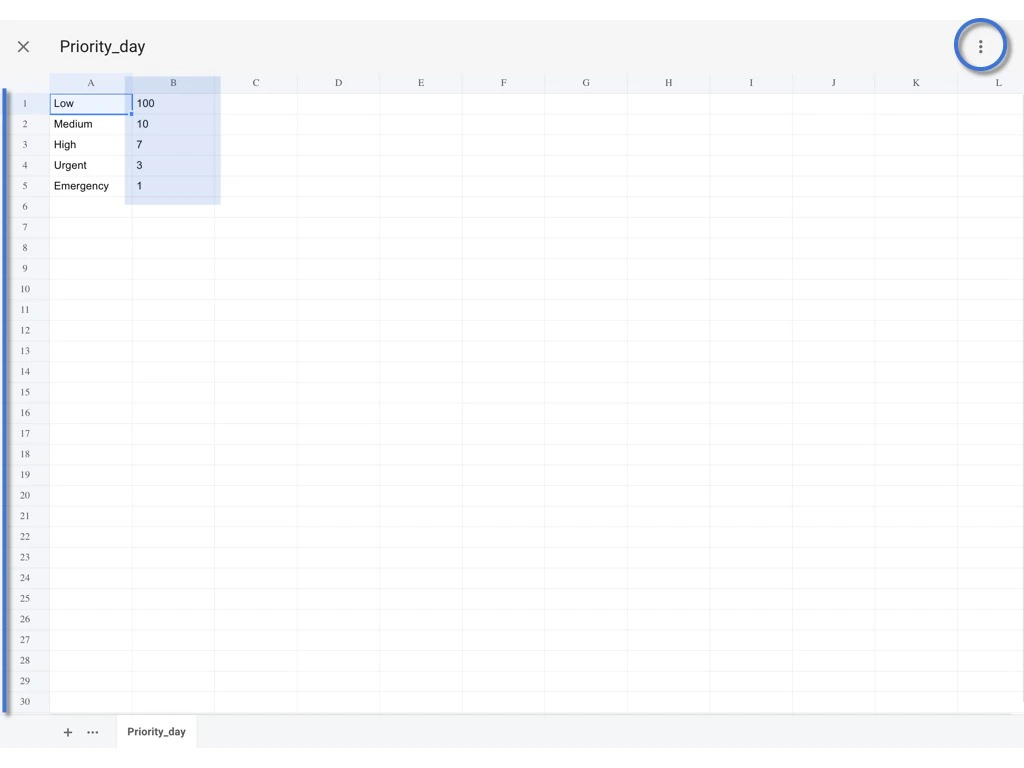Select row header 15
Viewport: 1024px width, 768px height.
[24, 392]
